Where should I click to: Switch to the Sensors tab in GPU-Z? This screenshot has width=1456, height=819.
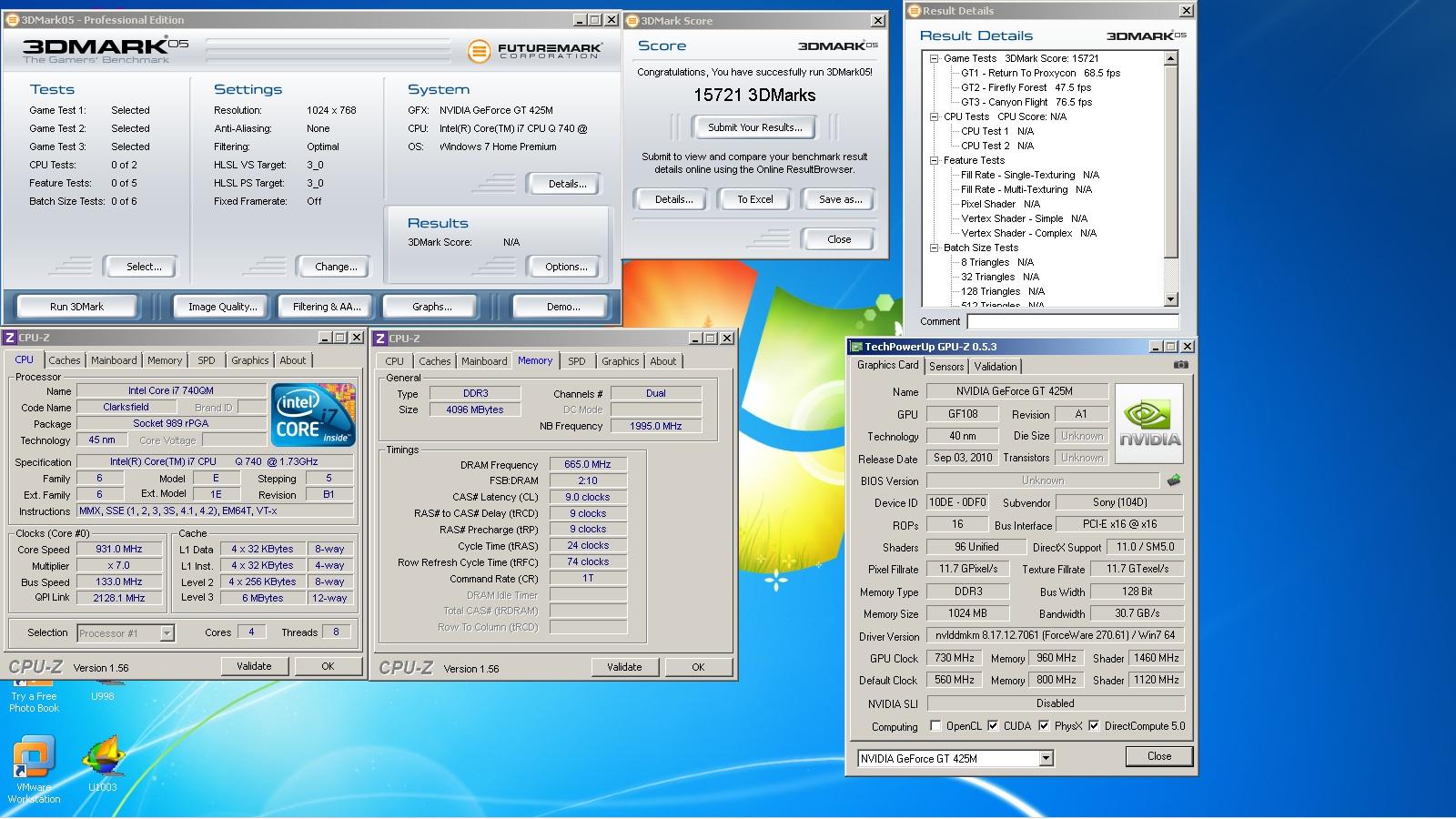pyautogui.click(x=946, y=367)
